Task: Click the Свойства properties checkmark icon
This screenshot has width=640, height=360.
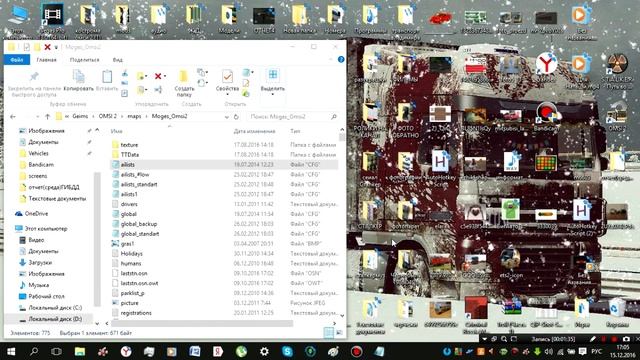Action: click(x=227, y=76)
